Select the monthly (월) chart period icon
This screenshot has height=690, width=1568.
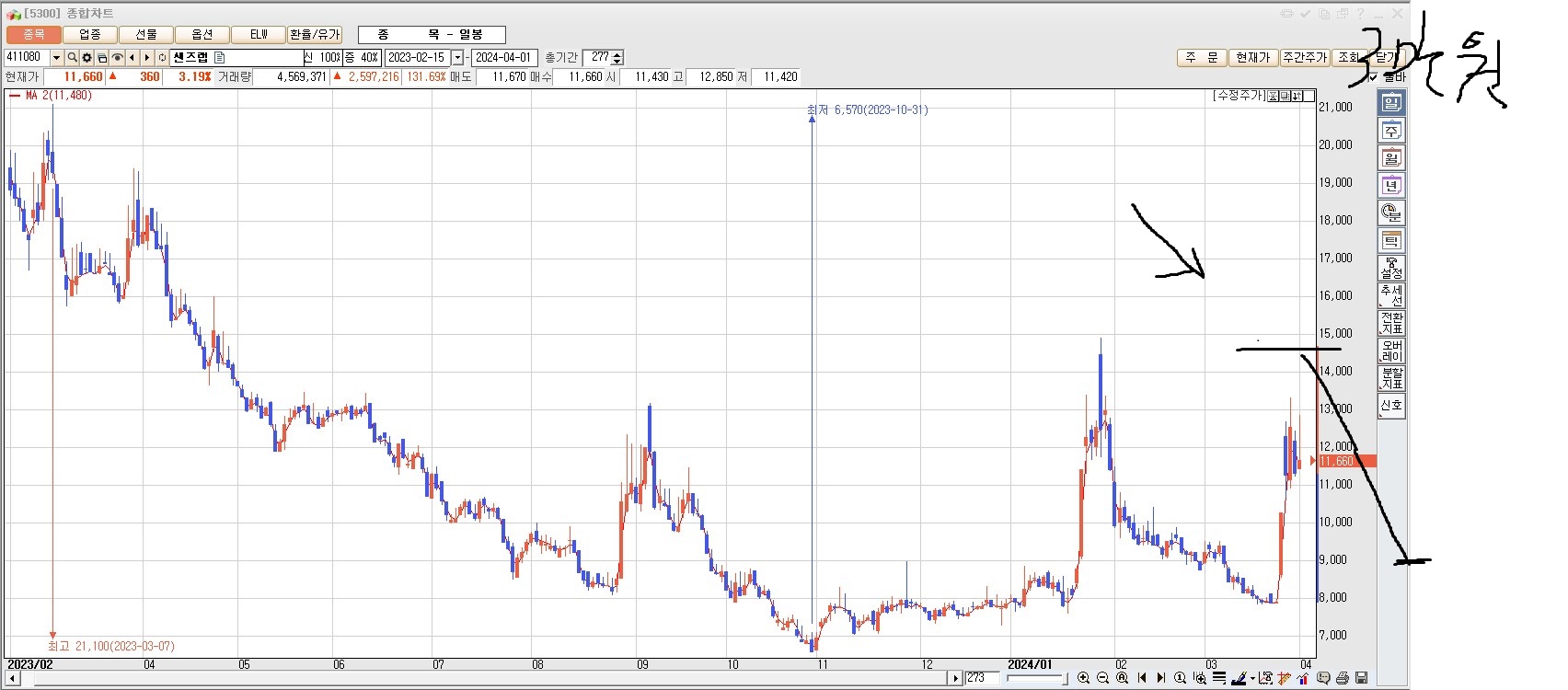(x=1390, y=158)
